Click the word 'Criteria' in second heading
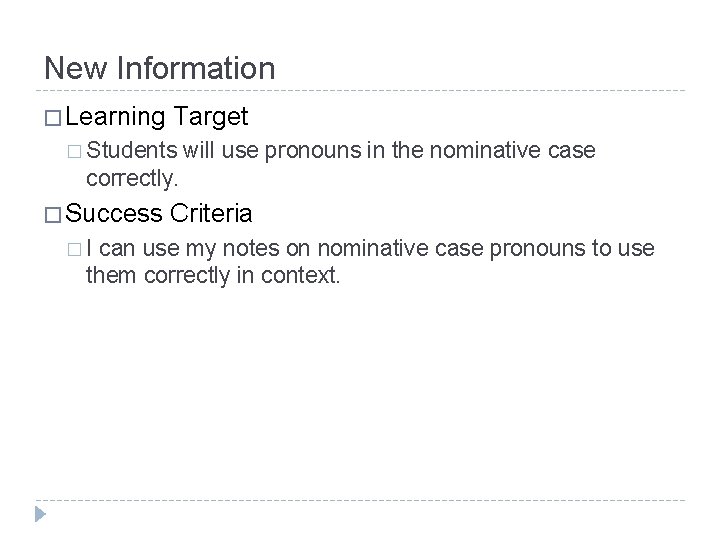Screen dimensions: 720x540 pyautogui.click(x=212, y=213)
